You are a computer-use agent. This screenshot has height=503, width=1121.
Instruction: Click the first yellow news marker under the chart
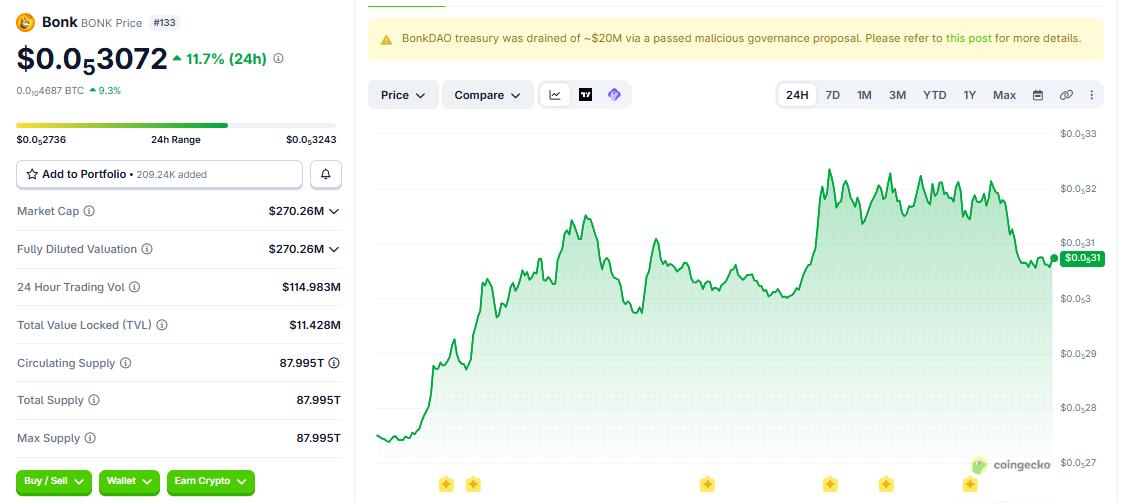(446, 484)
